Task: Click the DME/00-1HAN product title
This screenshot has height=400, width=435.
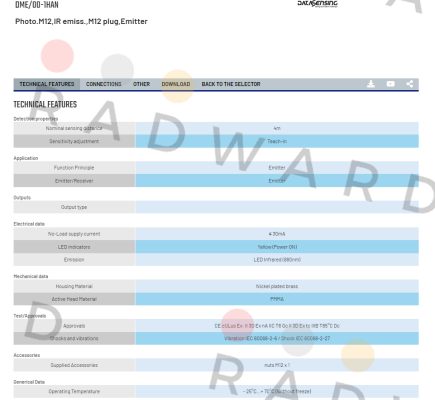Action: pos(37,5)
